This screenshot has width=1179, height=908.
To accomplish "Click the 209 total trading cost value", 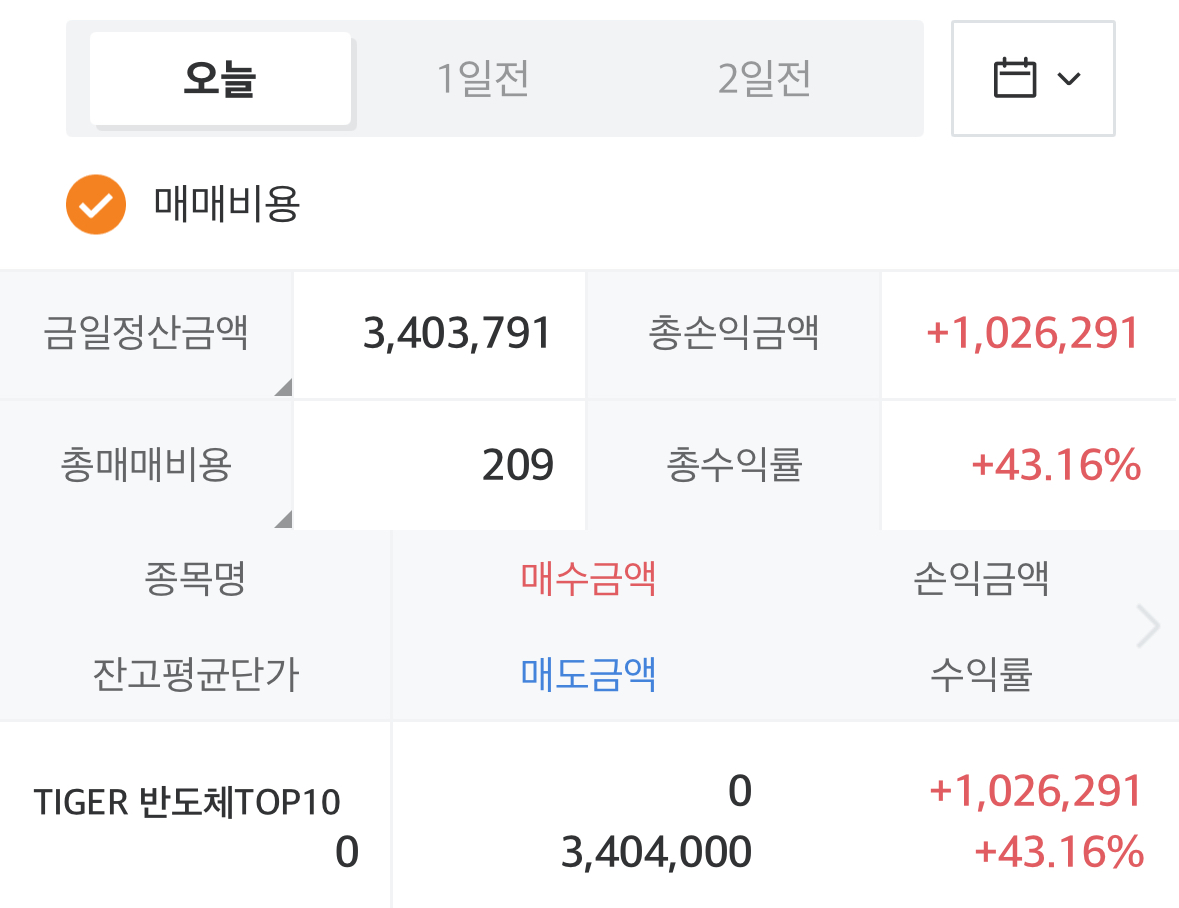I will coord(517,465).
